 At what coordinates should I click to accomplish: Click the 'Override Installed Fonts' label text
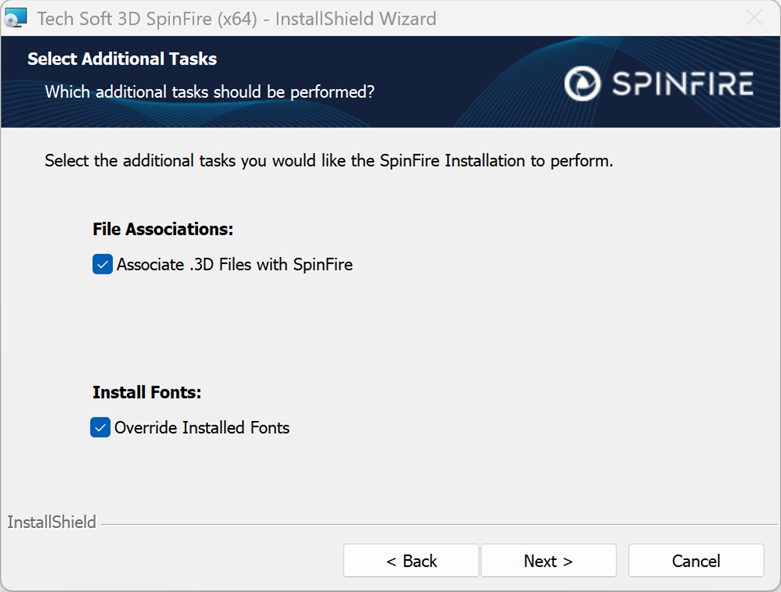pos(202,428)
